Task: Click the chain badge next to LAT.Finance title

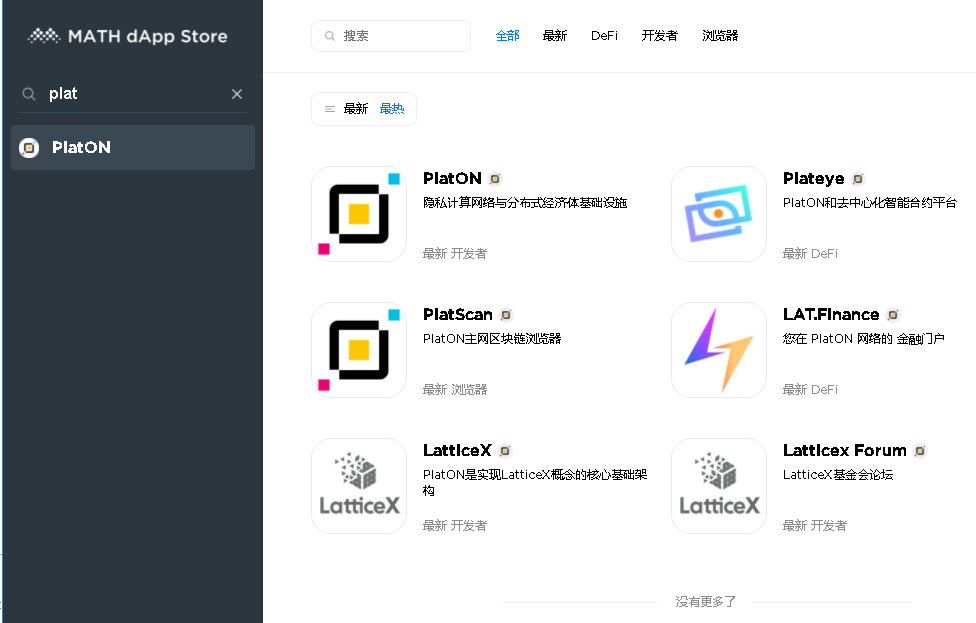Action: point(893,315)
